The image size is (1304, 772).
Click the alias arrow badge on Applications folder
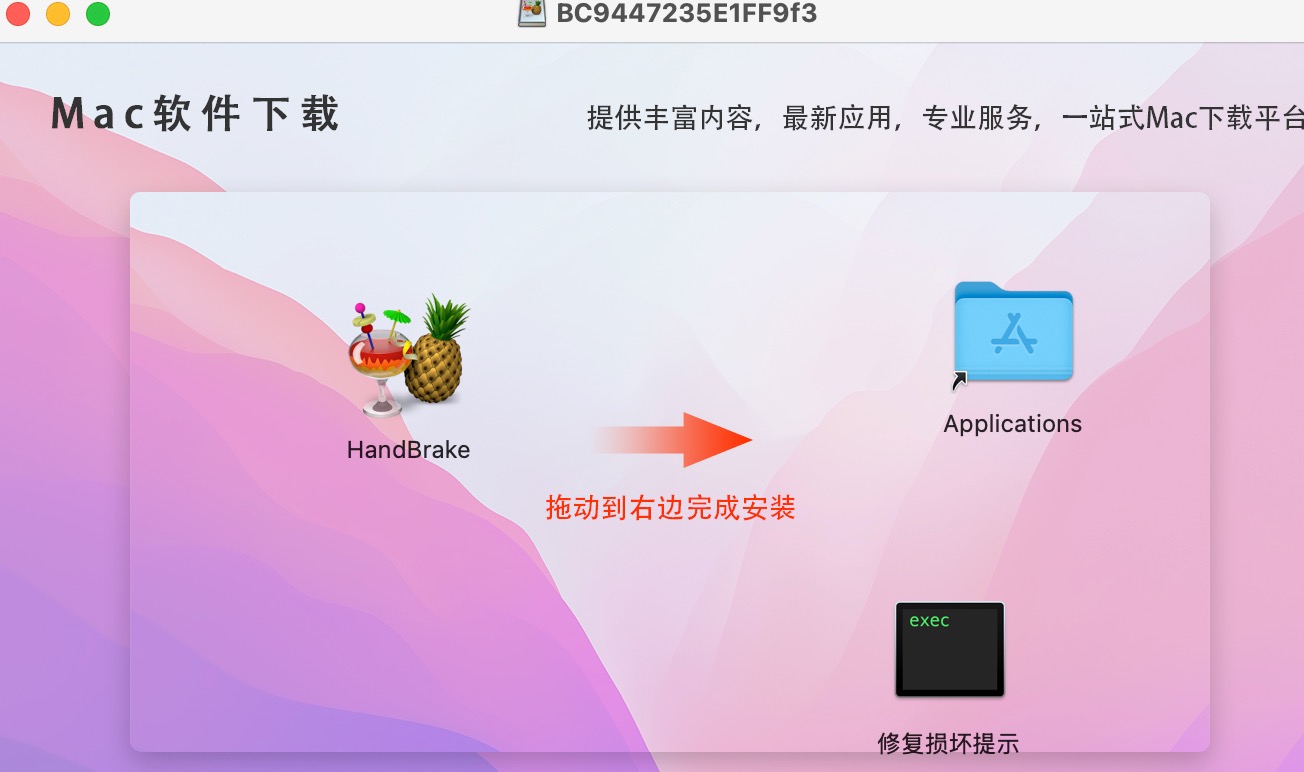pos(960,379)
